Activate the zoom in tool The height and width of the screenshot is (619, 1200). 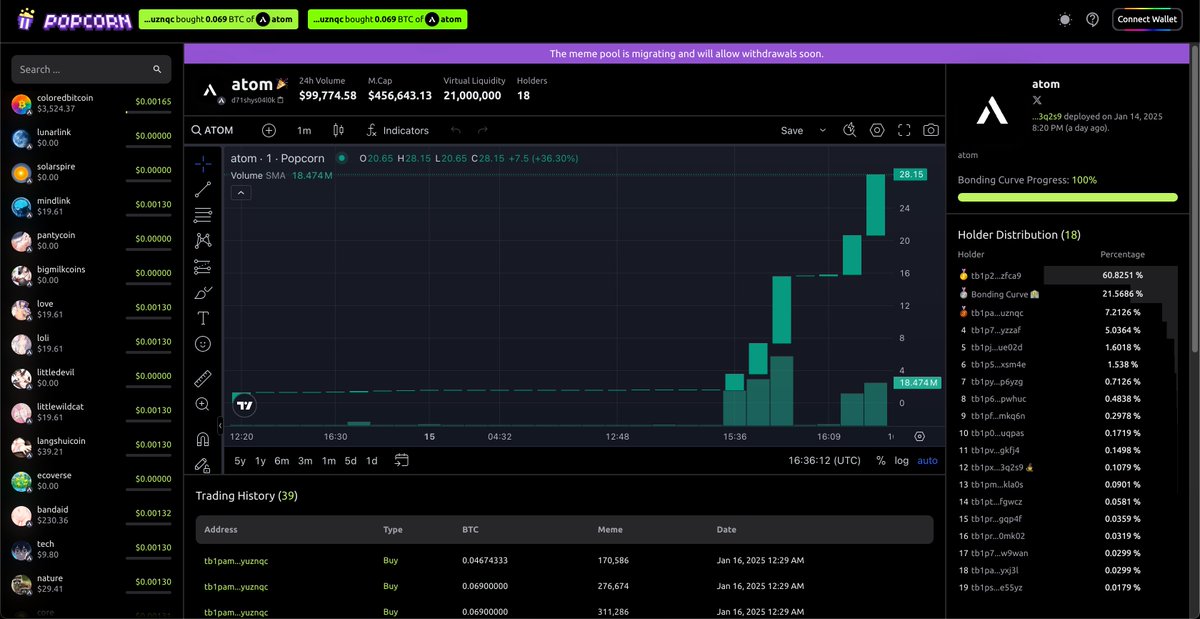point(203,404)
